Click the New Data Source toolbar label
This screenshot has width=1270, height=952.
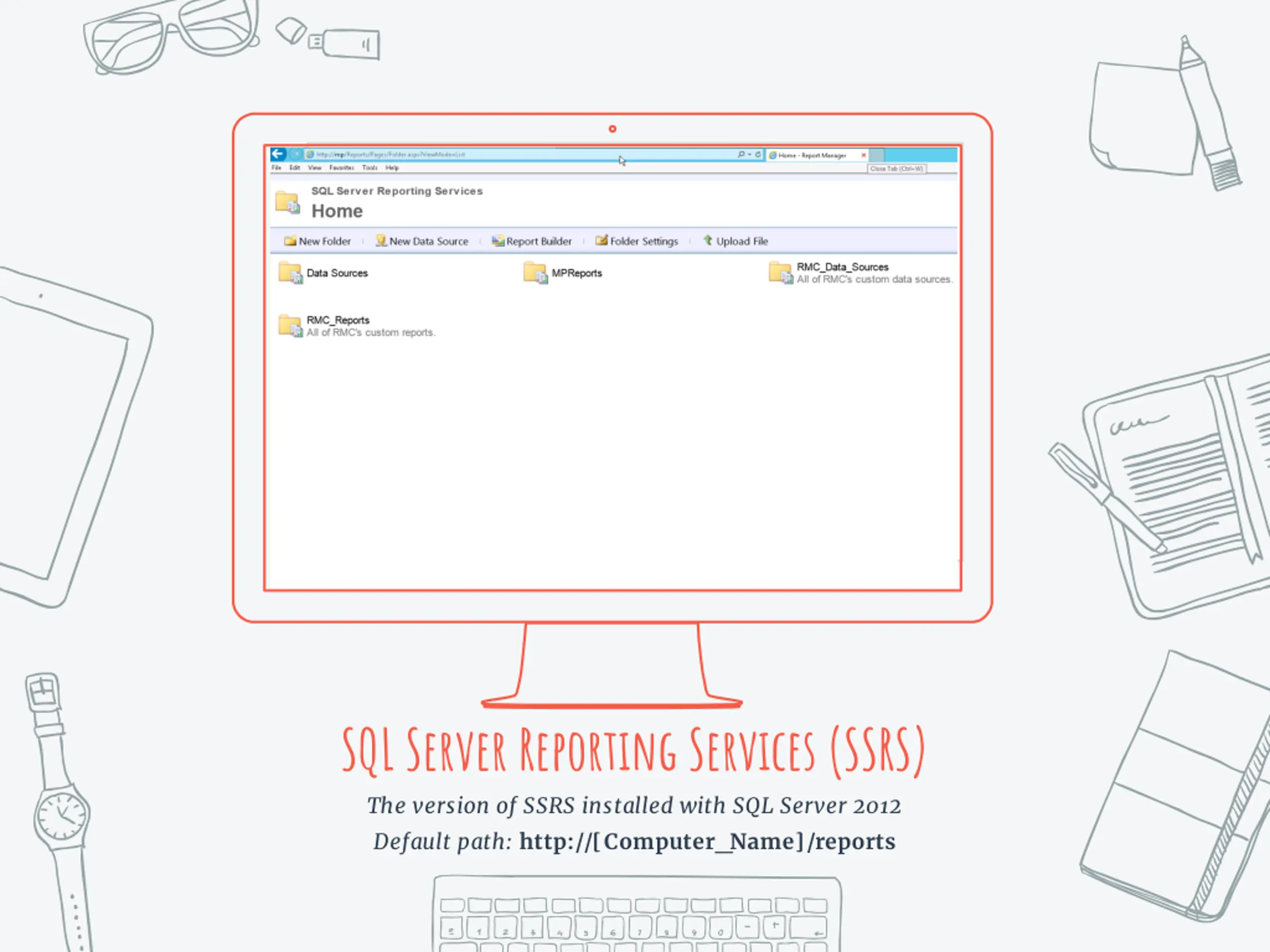coord(429,241)
